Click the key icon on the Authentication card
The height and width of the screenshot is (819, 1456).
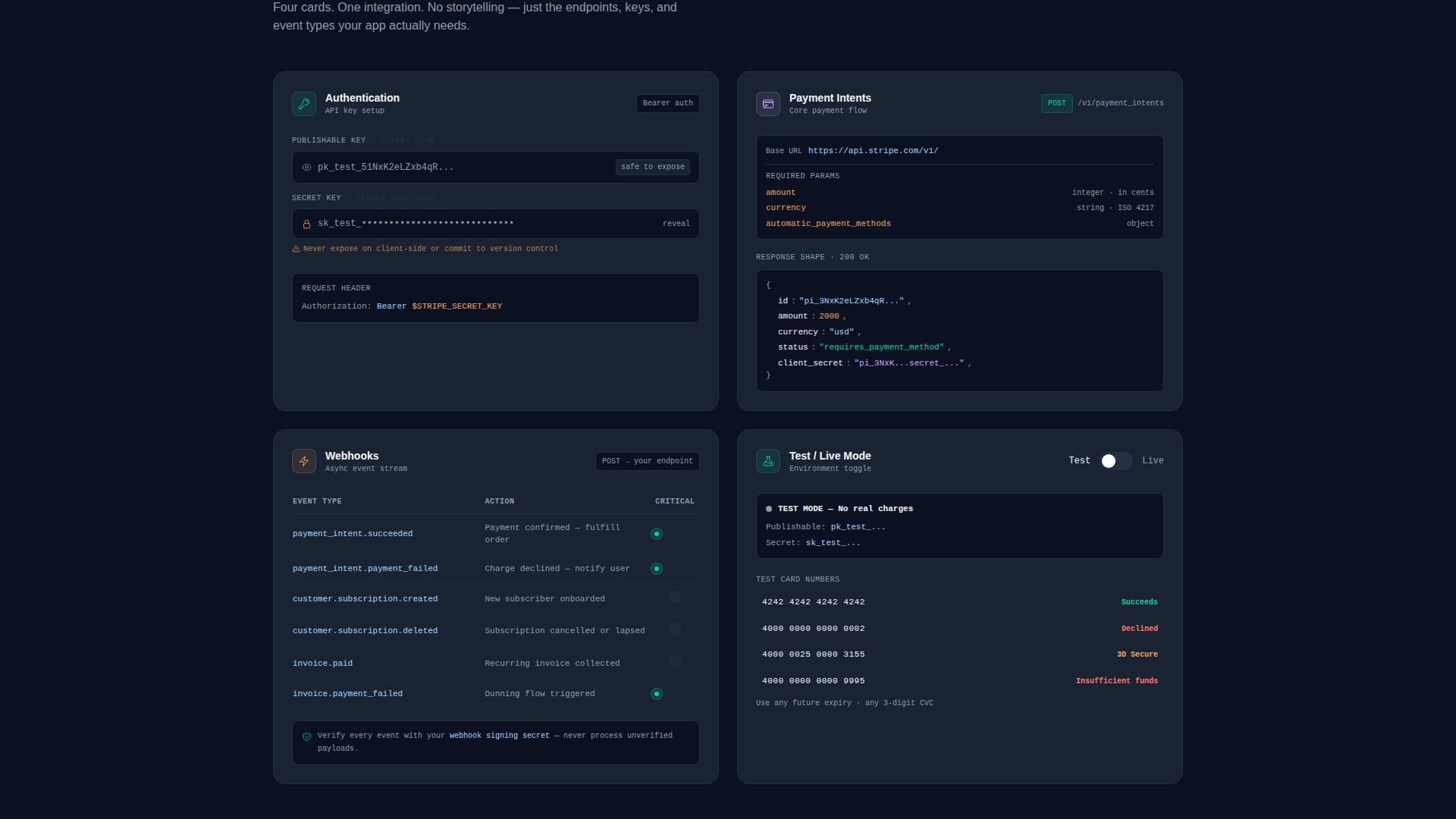[303, 104]
